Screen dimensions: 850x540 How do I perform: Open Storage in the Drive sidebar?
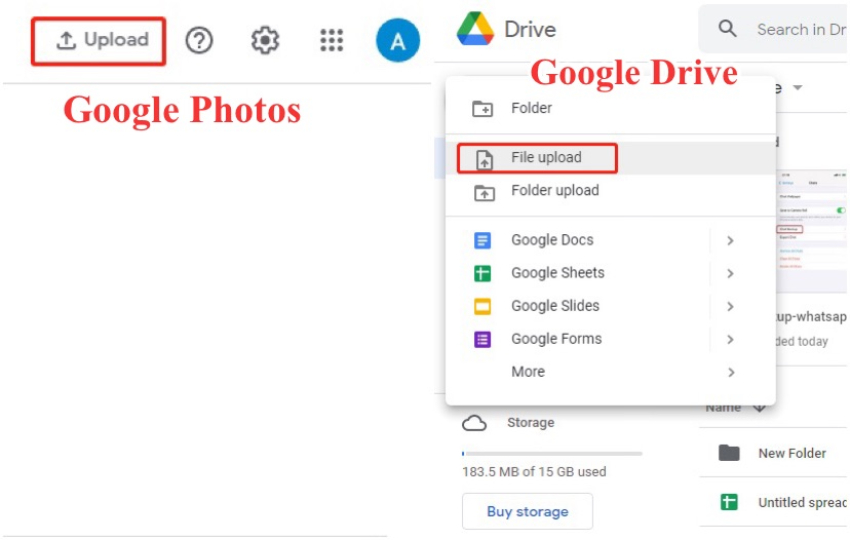point(530,422)
